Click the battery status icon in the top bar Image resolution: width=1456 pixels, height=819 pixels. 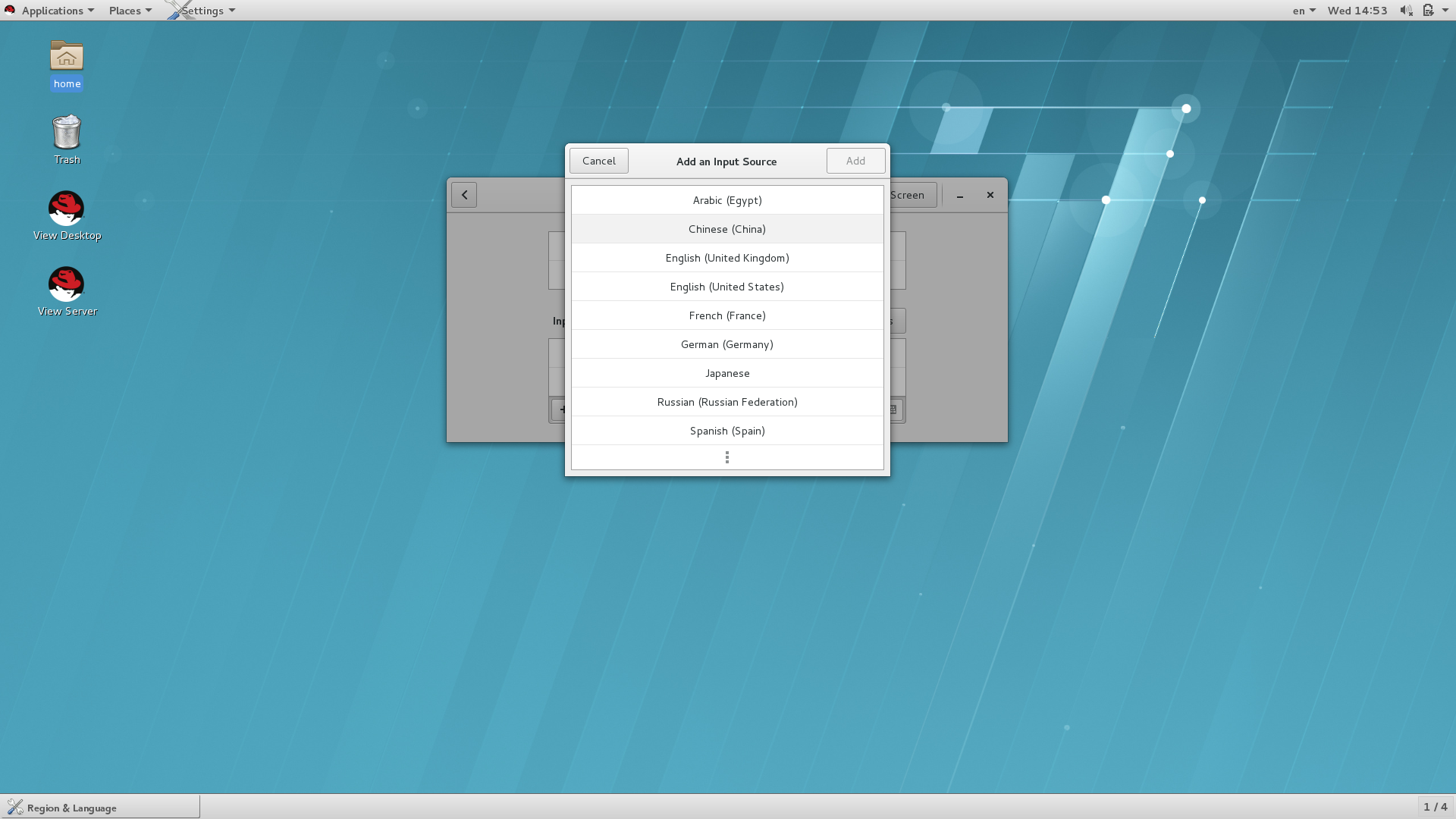tap(1429, 10)
